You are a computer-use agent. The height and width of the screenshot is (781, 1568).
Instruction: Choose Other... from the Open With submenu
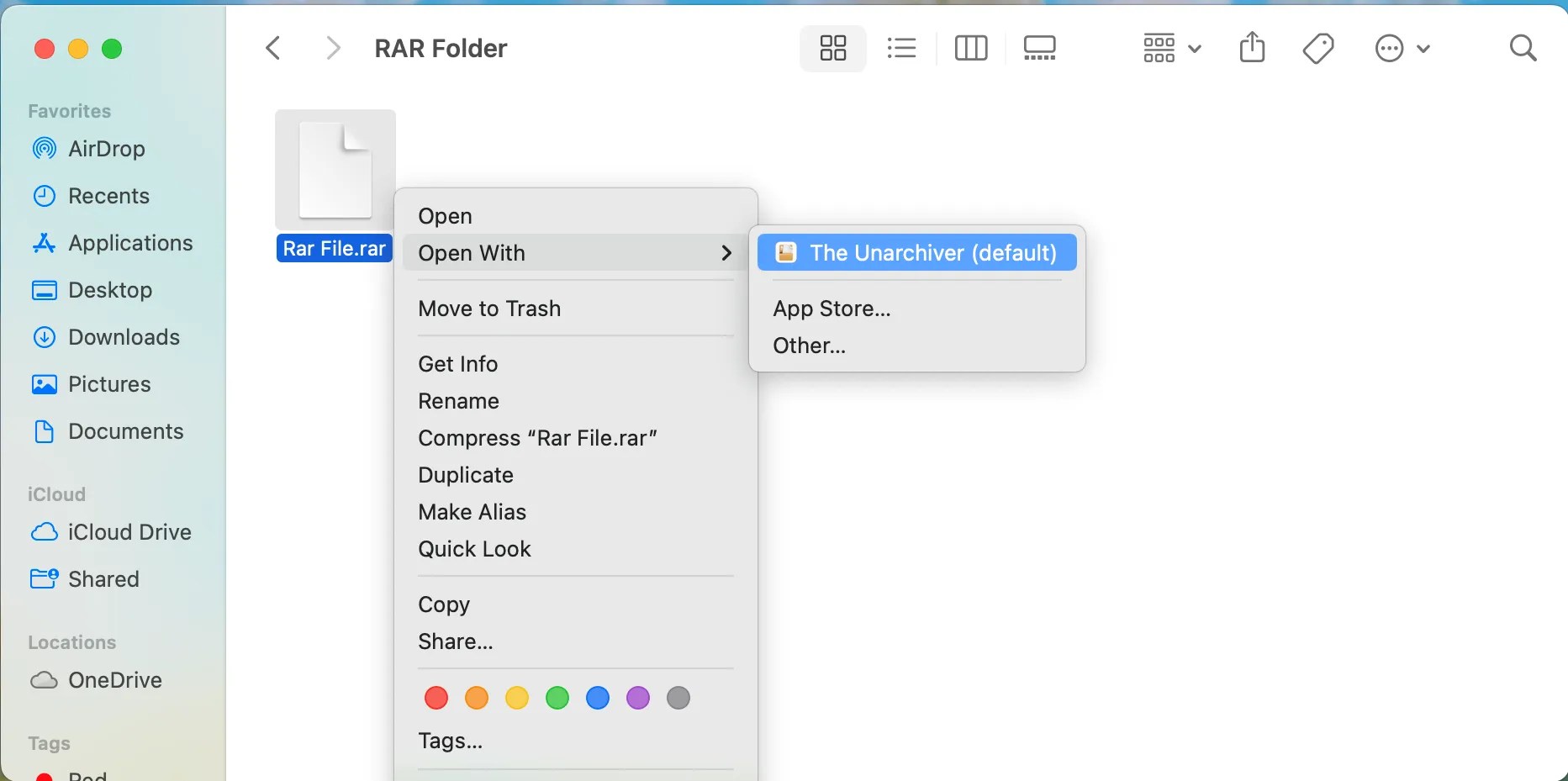click(810, 346)
